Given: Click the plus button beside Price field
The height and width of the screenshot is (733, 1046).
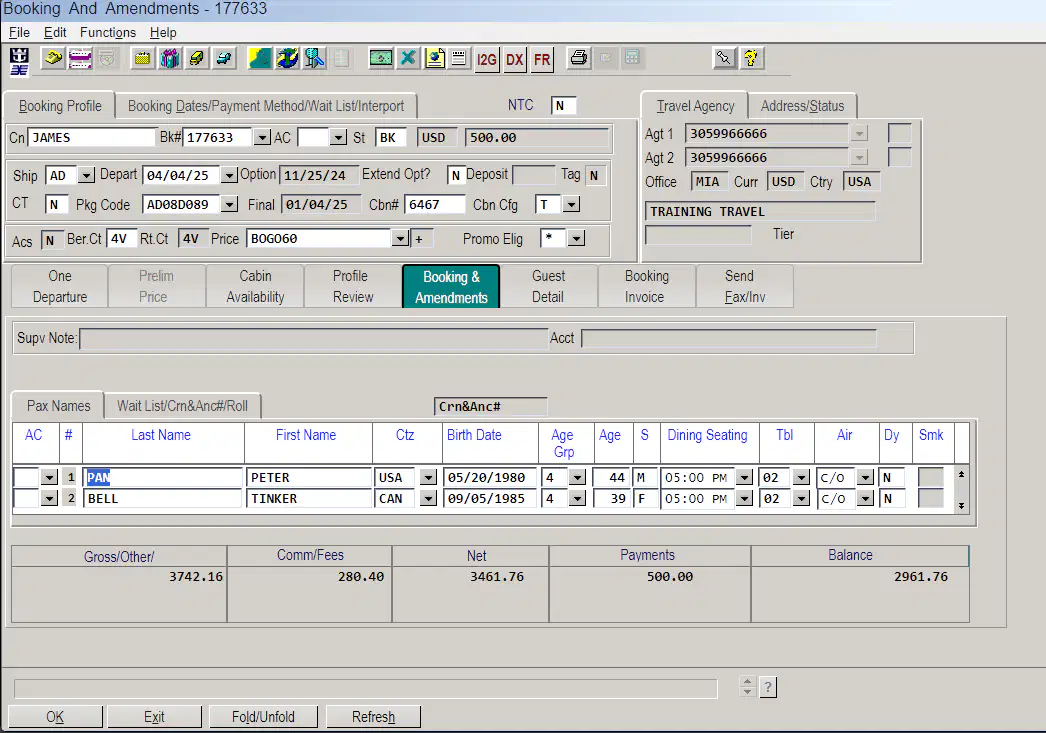Looking at the screenshot, I should click(x=420, y=239).
